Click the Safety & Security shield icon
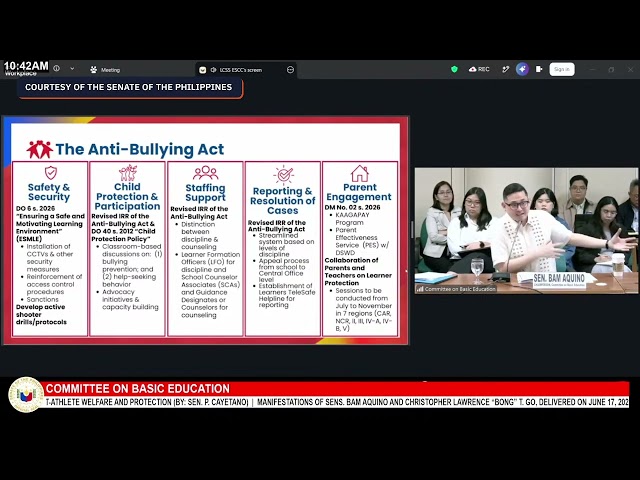The image size is (640, 480). coord(51,173)
